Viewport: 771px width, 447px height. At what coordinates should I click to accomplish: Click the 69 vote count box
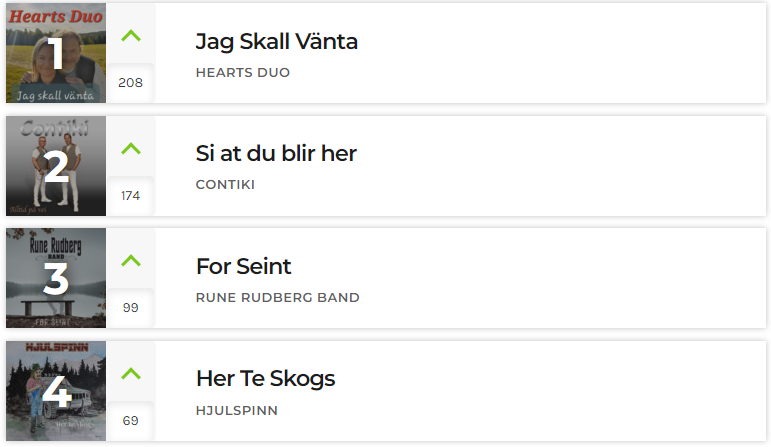(130, 421)
